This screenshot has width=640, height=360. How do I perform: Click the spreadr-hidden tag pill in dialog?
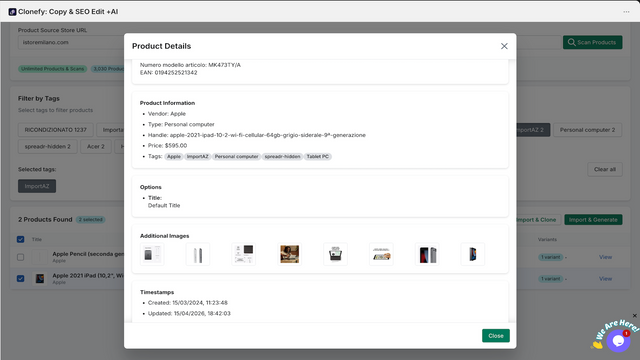click(x=282, y=156)
